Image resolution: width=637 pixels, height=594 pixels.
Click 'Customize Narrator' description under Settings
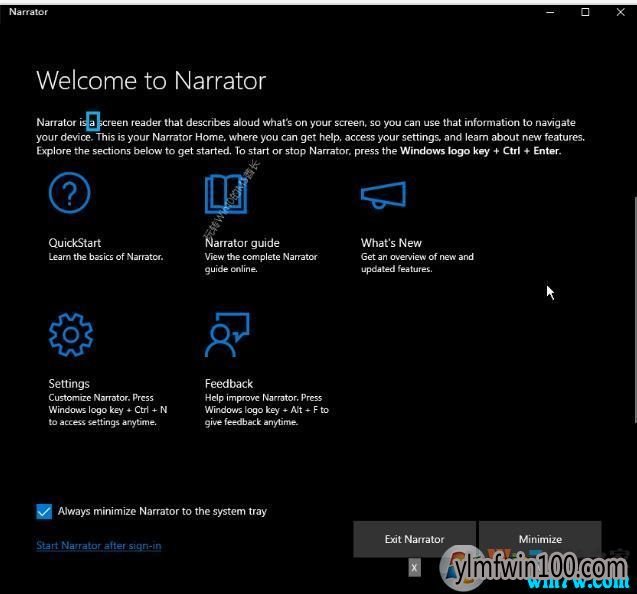click(x=108, y=410)
